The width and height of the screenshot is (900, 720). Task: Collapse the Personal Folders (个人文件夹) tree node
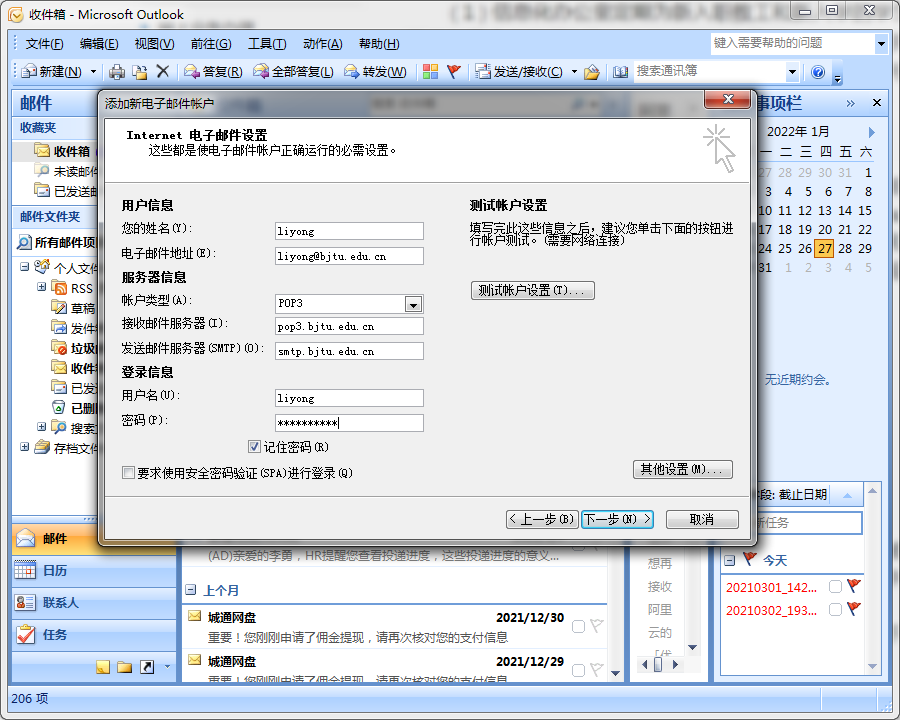click(x=24, y=266)
